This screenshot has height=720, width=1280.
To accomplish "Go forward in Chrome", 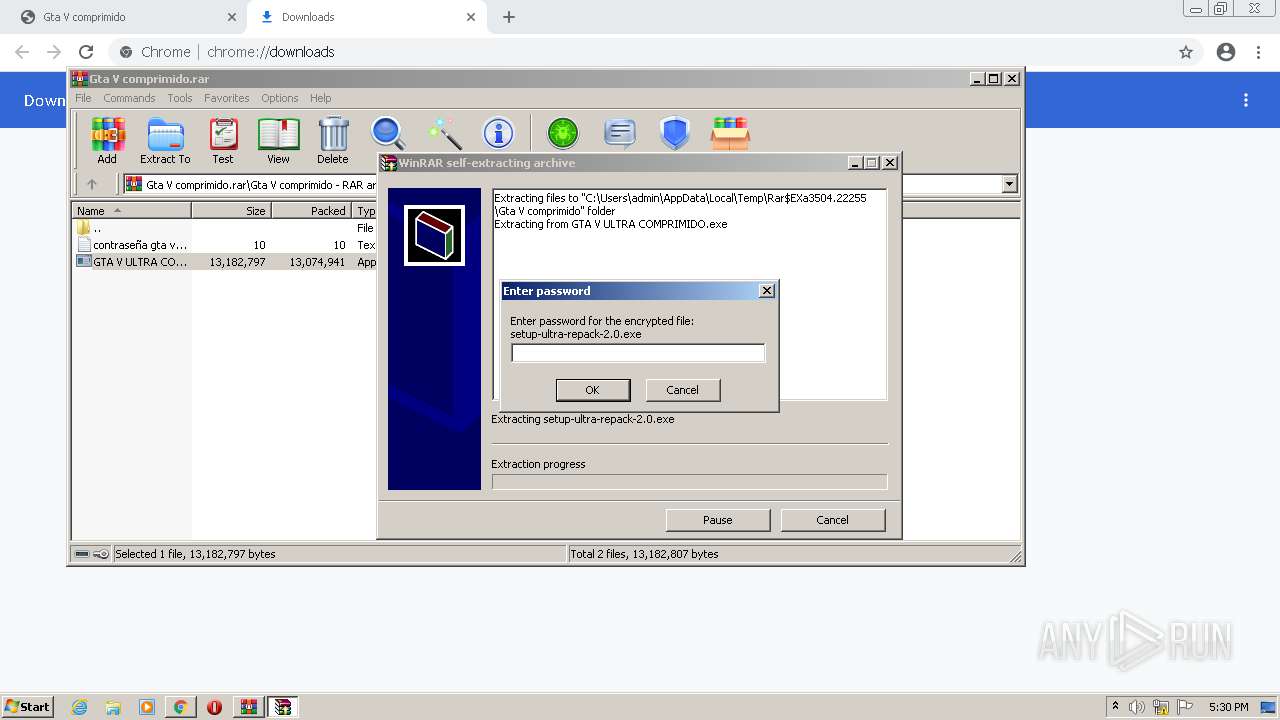I will tap(54, 52).
